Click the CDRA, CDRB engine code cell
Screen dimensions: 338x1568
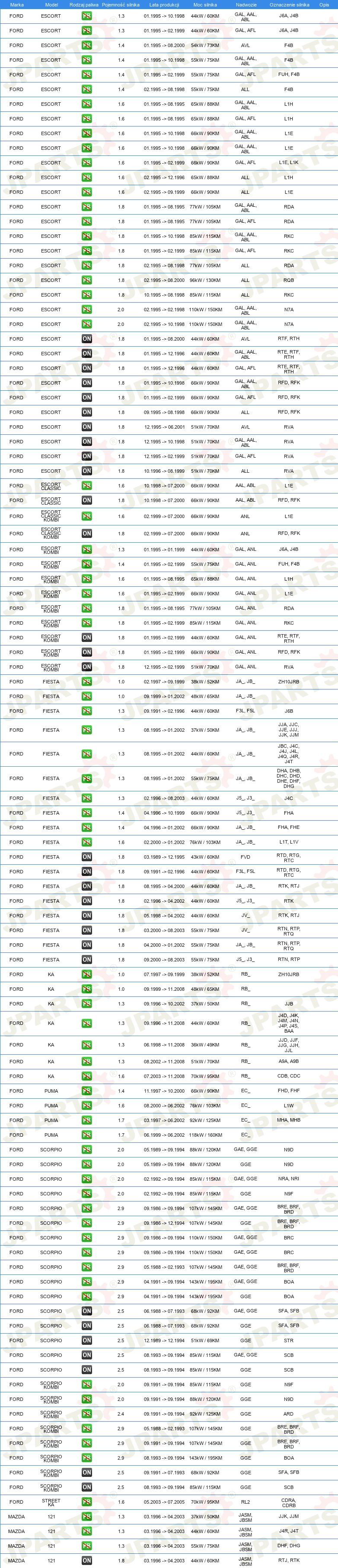coord(289,1502)
